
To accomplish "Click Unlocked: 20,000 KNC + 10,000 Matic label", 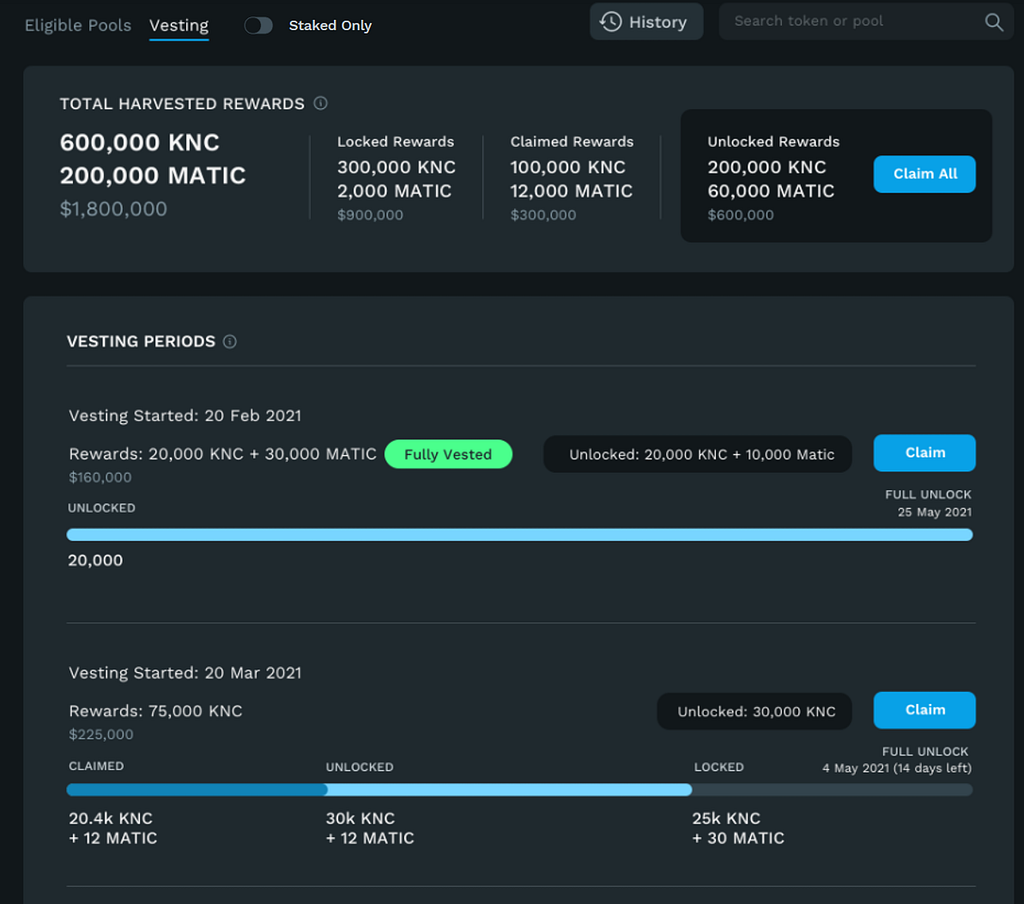I will point(700,454).
